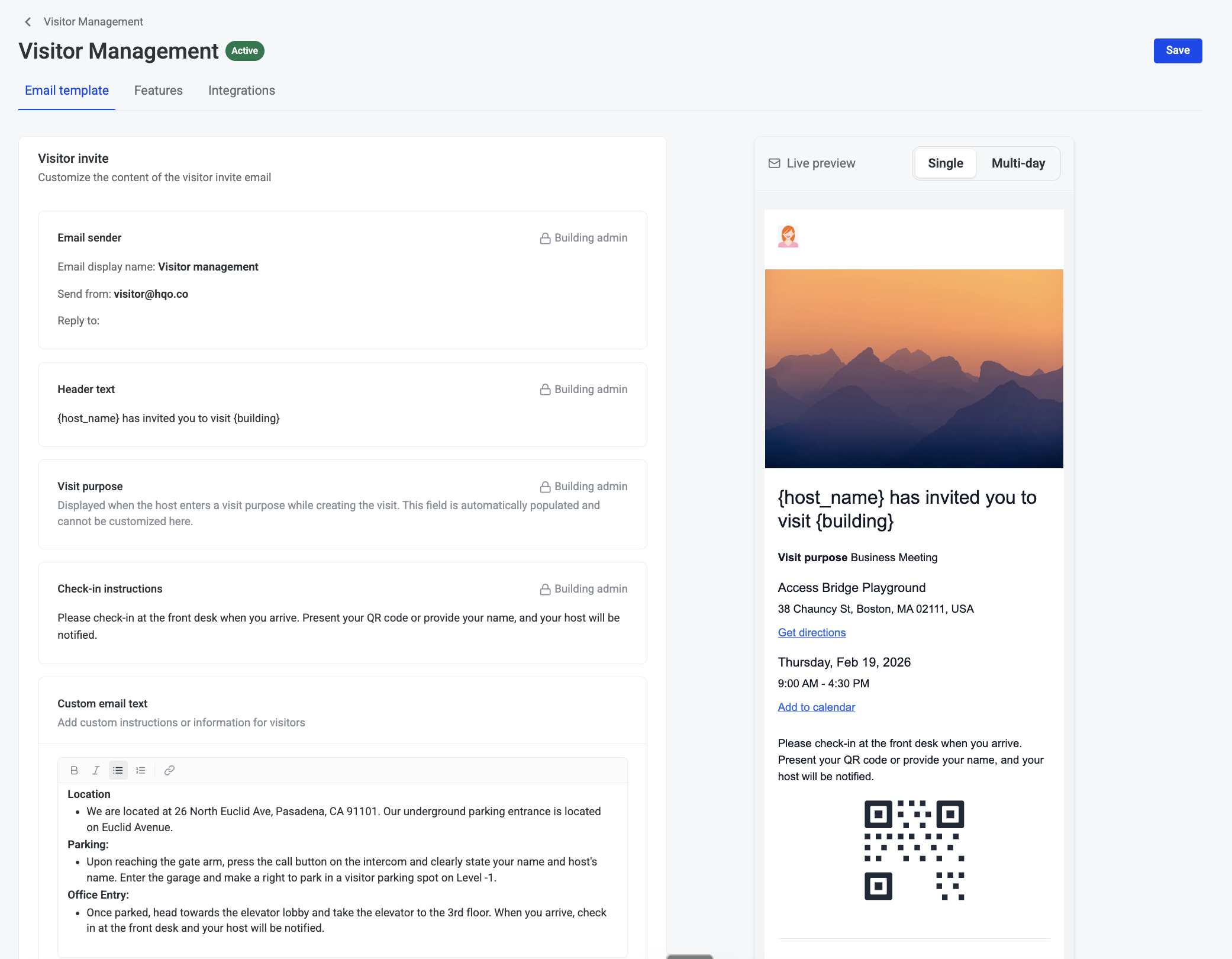Click the insert link icon
The height and width of the screenshot is (959, 1232).
pyautogui.click(x=169, y=770)
